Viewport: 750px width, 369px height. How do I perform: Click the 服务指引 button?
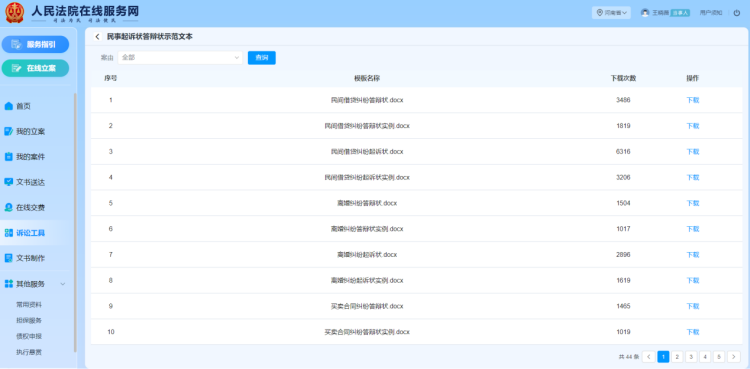point(35,45)
